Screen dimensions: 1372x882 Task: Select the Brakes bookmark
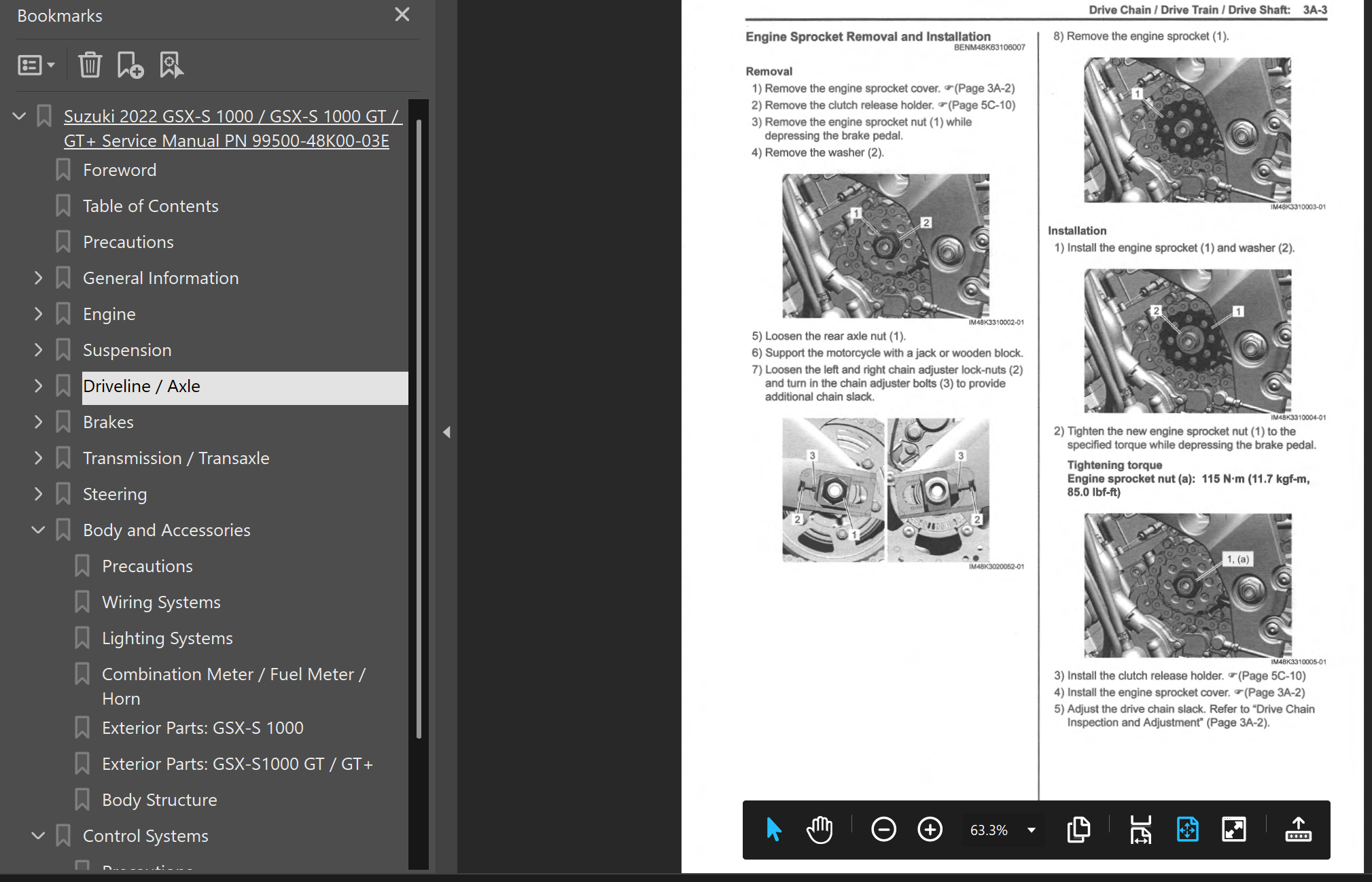(109, 422)
